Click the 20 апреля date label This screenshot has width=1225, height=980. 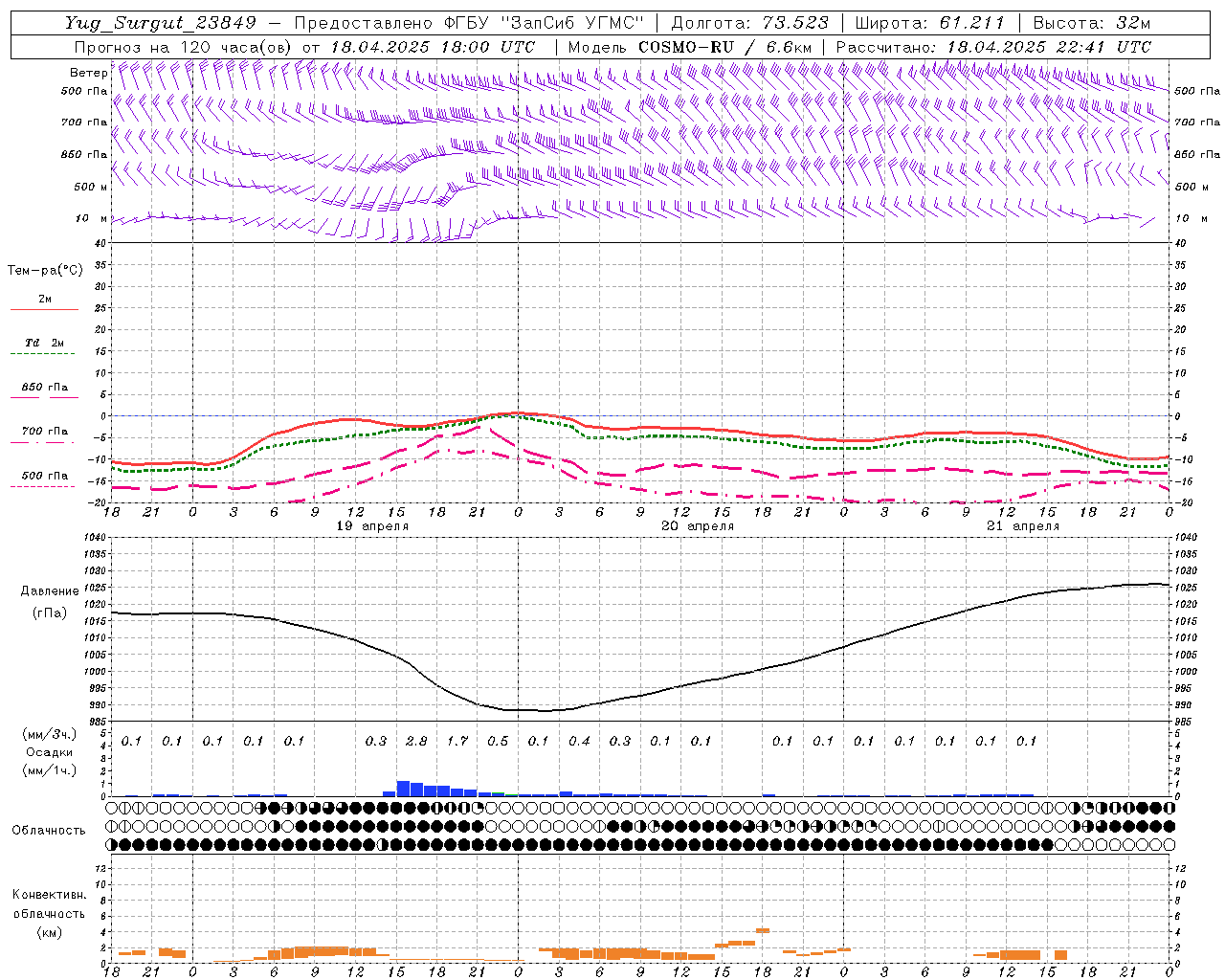pyautogui.click(x=699, y=526)
